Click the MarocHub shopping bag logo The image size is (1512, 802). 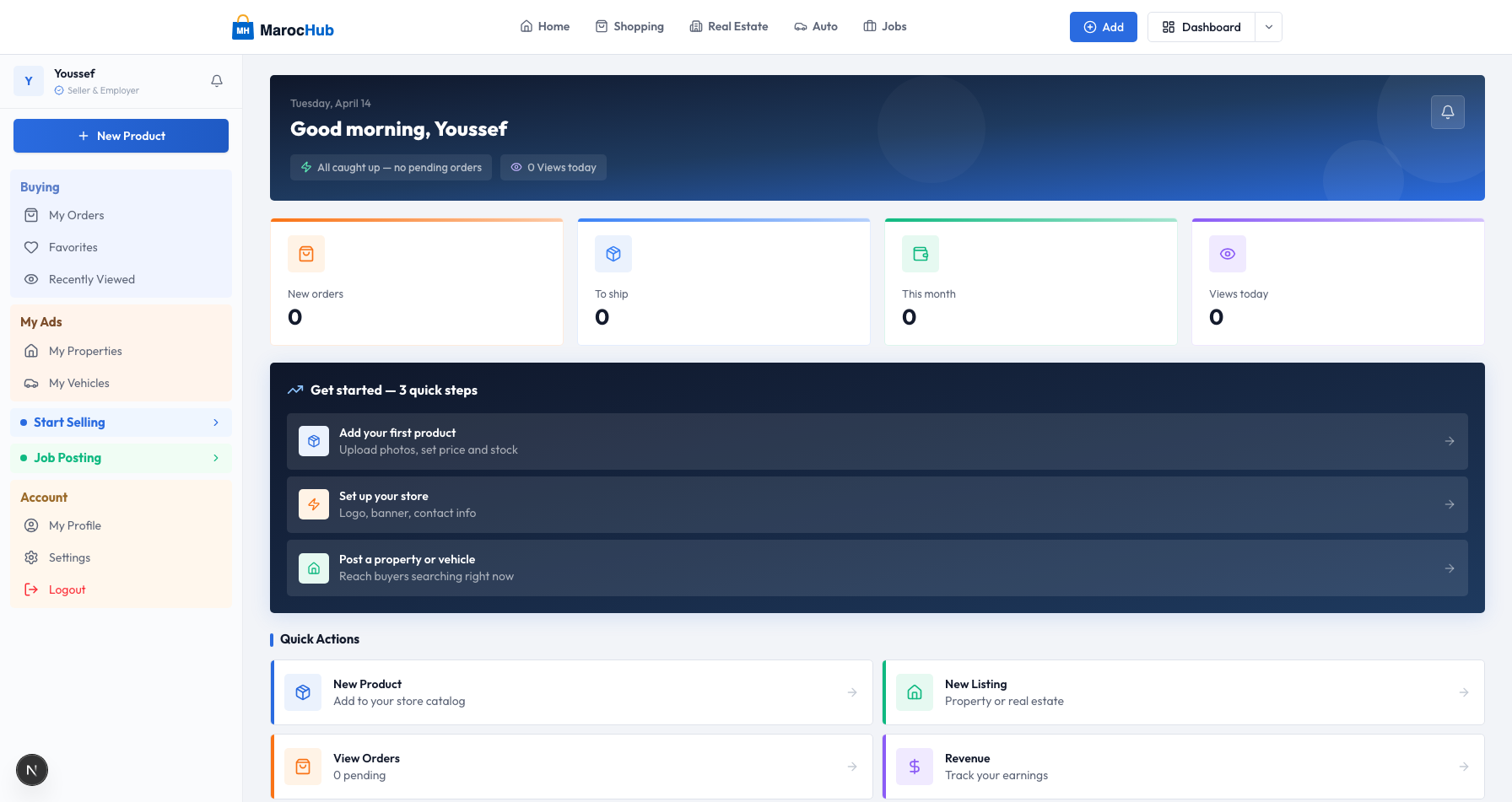point(243,28)
